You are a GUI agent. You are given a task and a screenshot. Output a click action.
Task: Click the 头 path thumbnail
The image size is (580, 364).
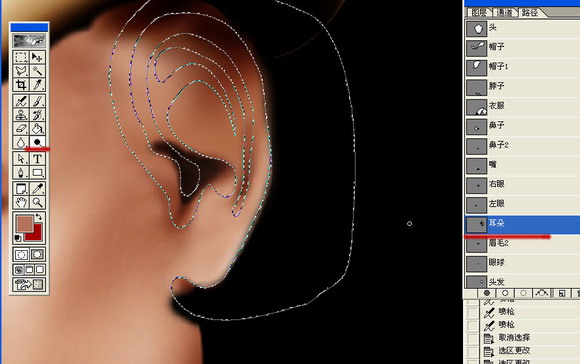(x=476, y=28)
